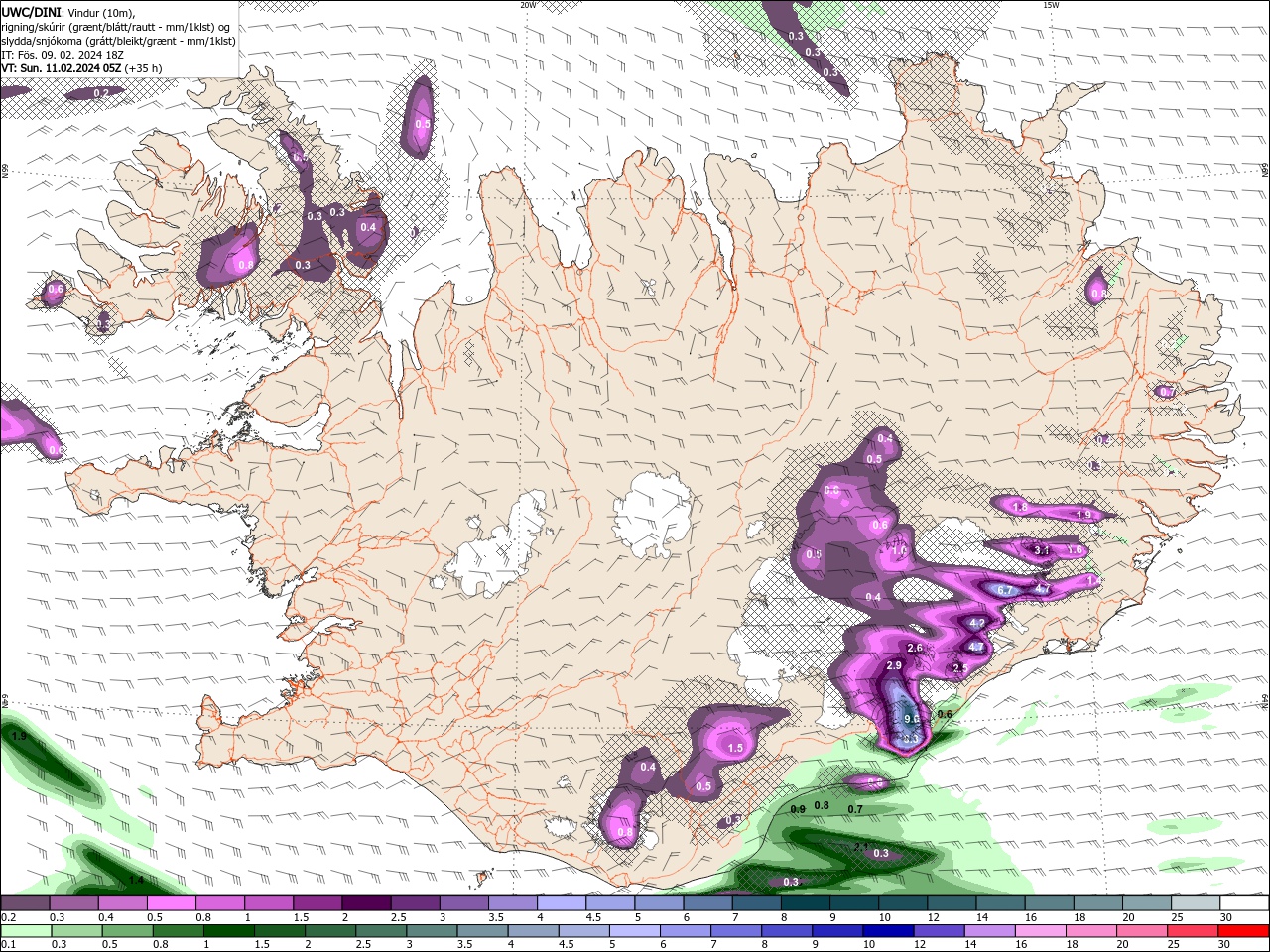Click the 1.5 value in the southern pink area
This screenshot has width=1270, height=952.
(x=735, y=748)
